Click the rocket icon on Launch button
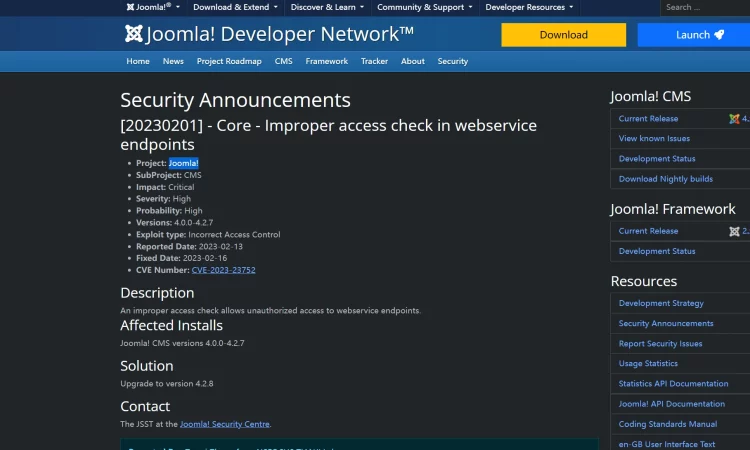 719,34
